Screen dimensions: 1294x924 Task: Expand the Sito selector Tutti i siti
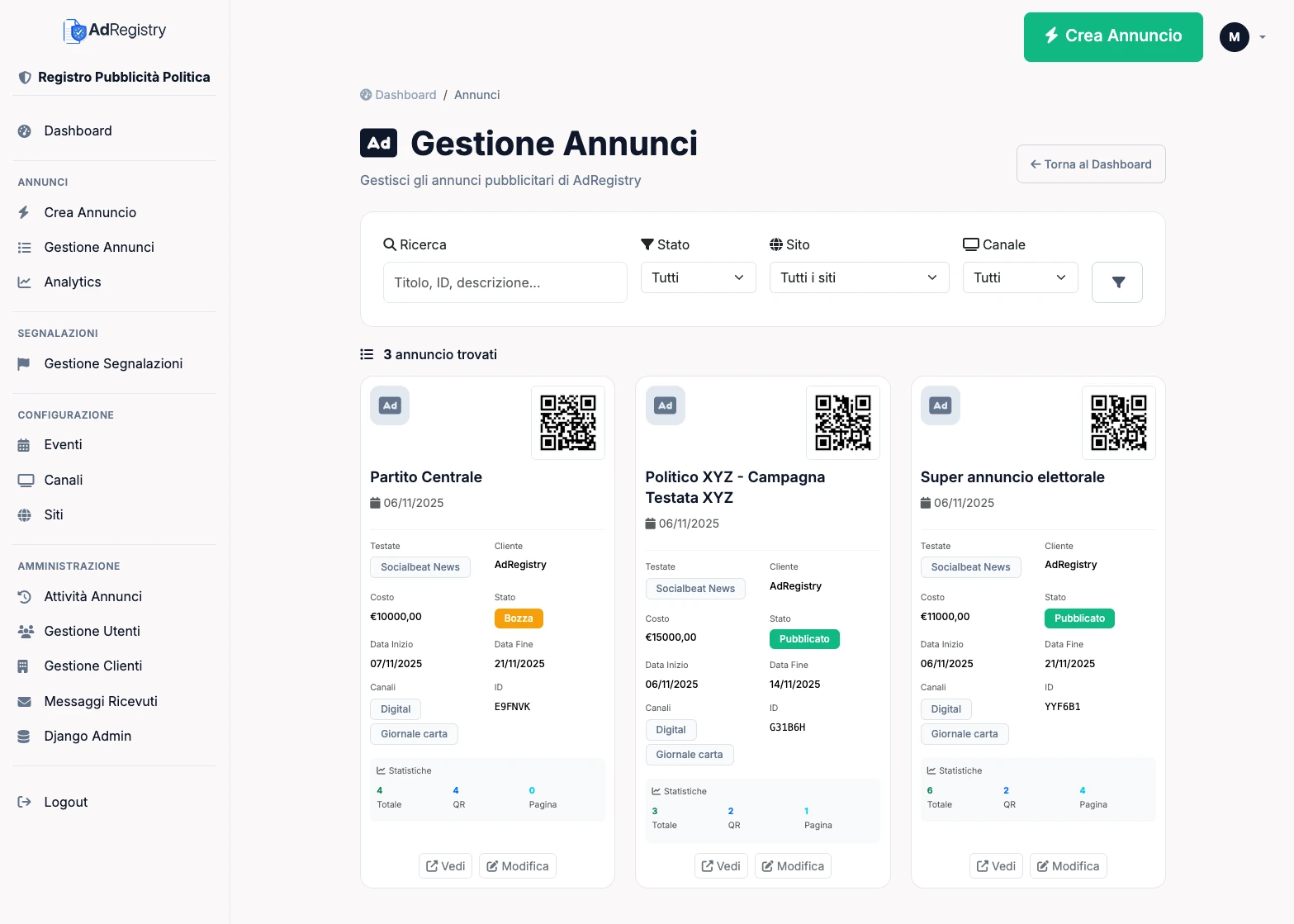click(x=858, y=277)
